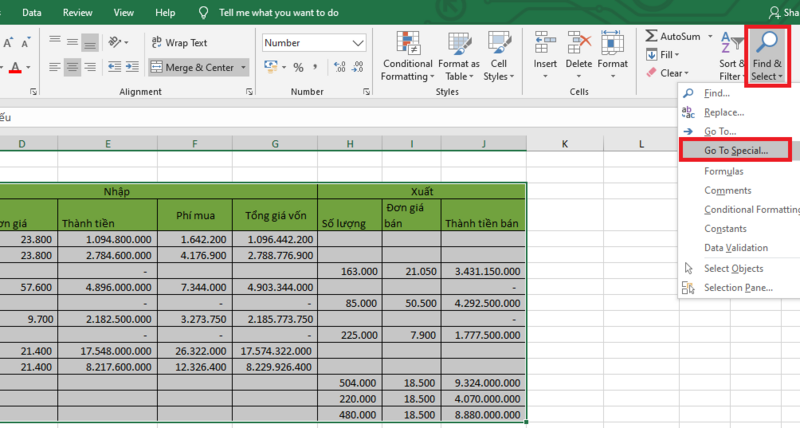The width and height of the screenshot is (800, 428).
Task: Select Replace in the dropdown menu
Action: point(724,112)
